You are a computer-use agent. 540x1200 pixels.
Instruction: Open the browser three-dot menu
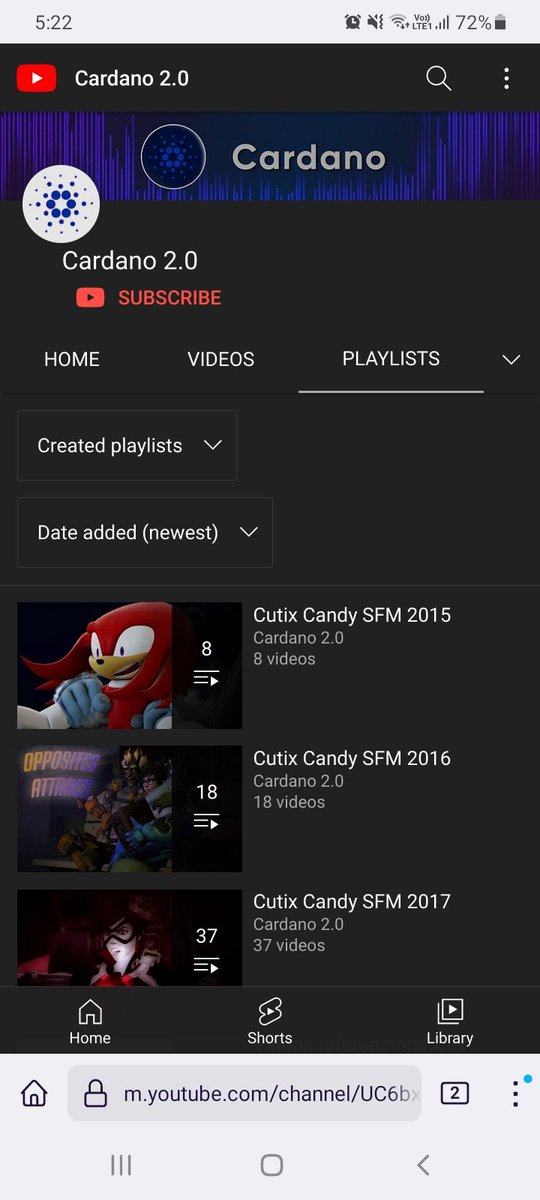515,1093
